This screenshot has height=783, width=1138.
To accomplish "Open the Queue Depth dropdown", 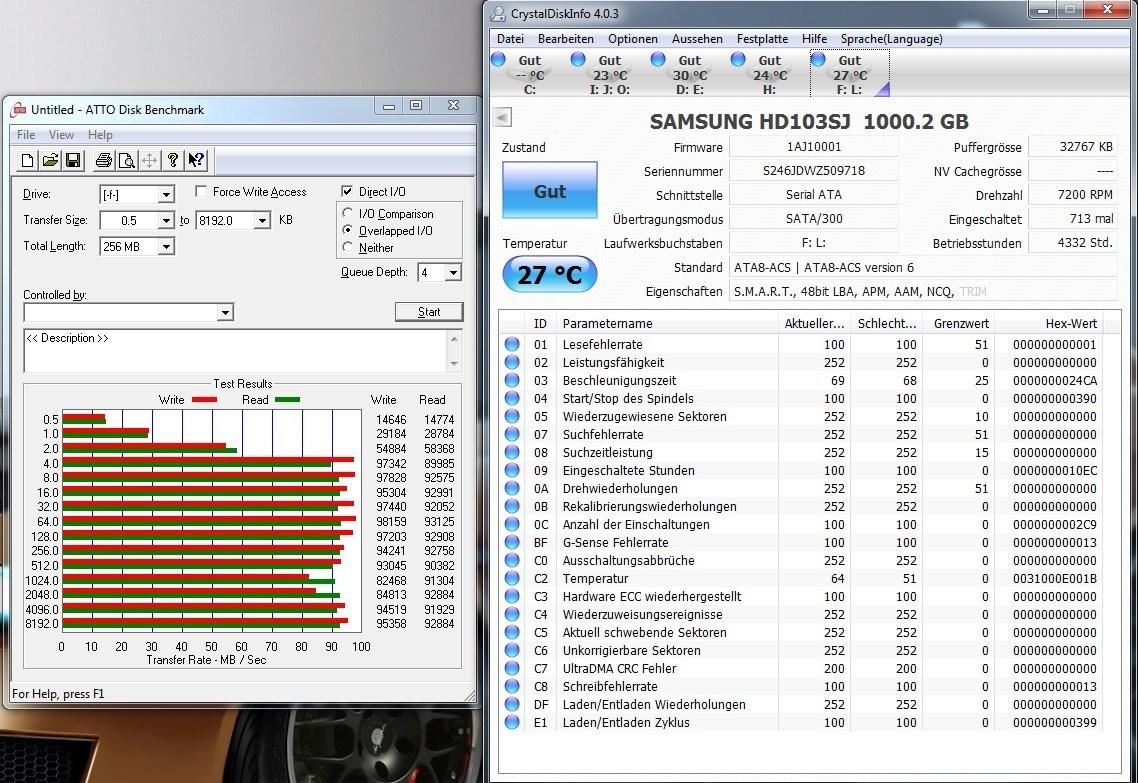I will tap(453, 273).
